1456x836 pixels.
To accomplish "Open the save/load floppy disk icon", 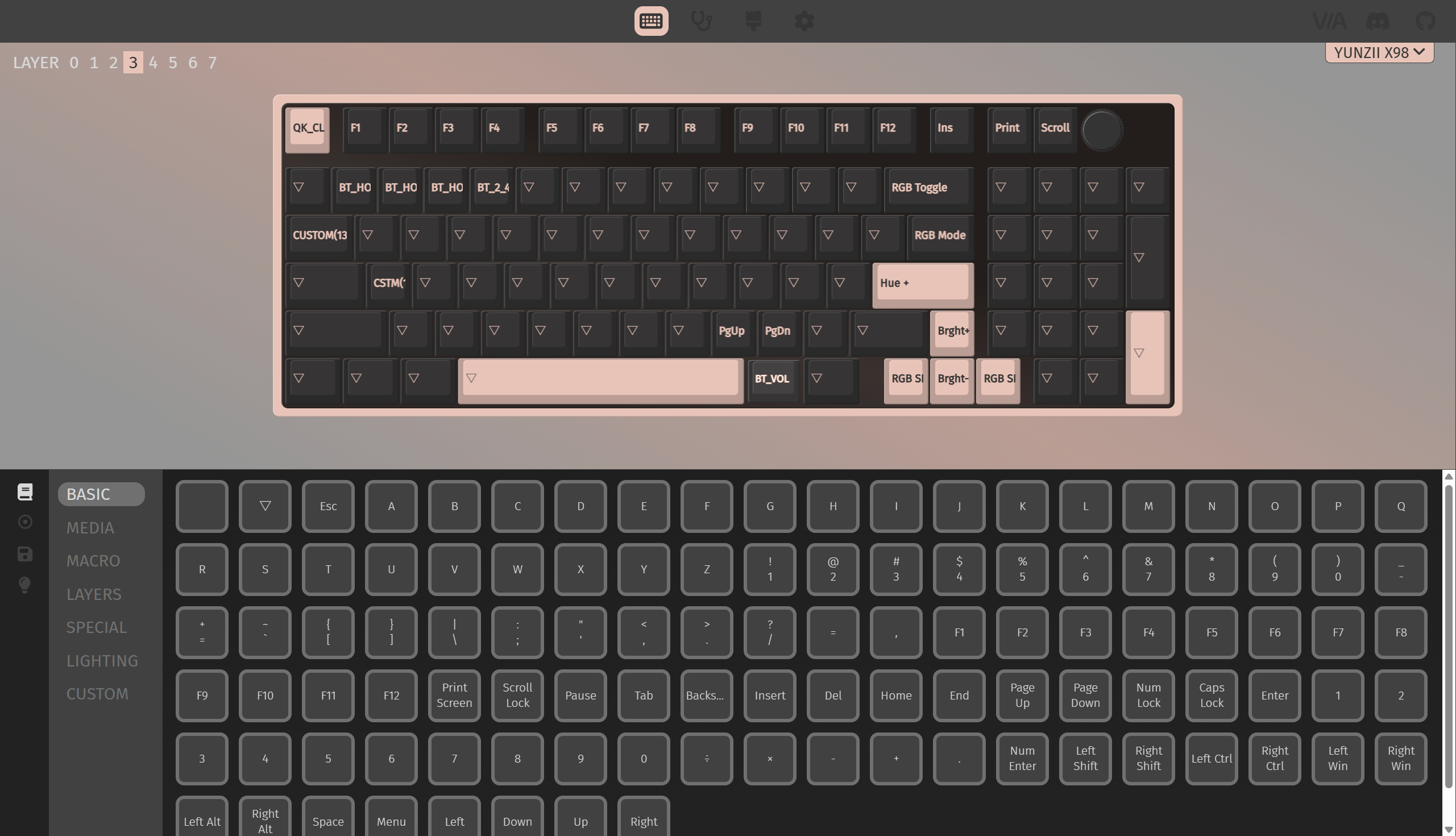I will click(x=24, y=554).
